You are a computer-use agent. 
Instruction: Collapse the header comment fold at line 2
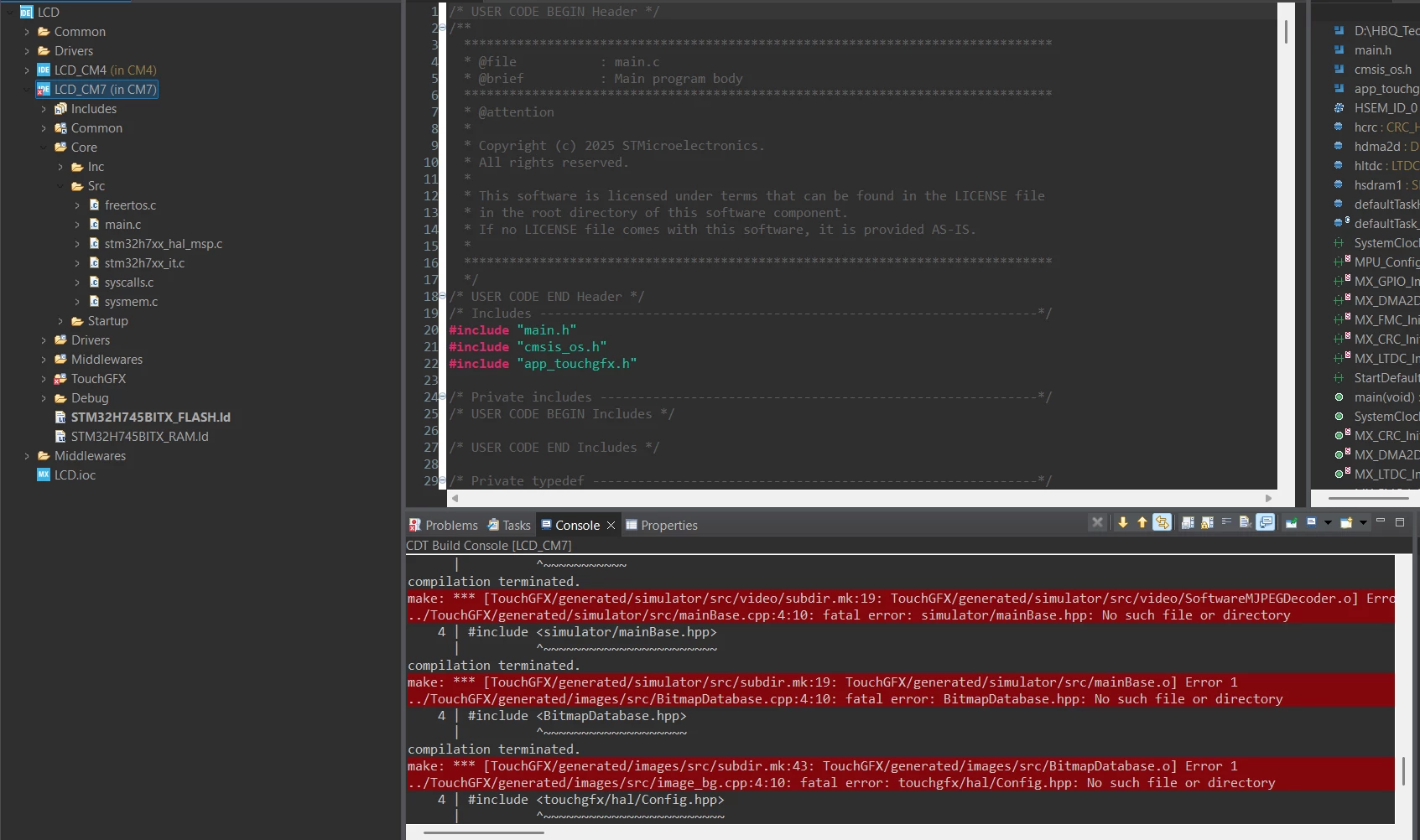(x=443, y=29)
